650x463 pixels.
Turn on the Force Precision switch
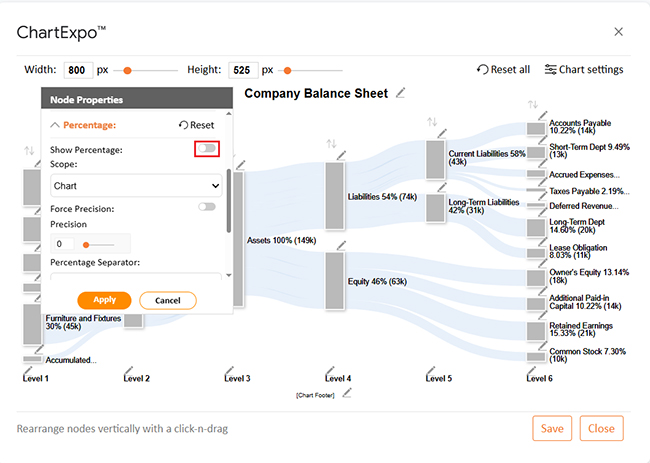[x=207, y=206]
